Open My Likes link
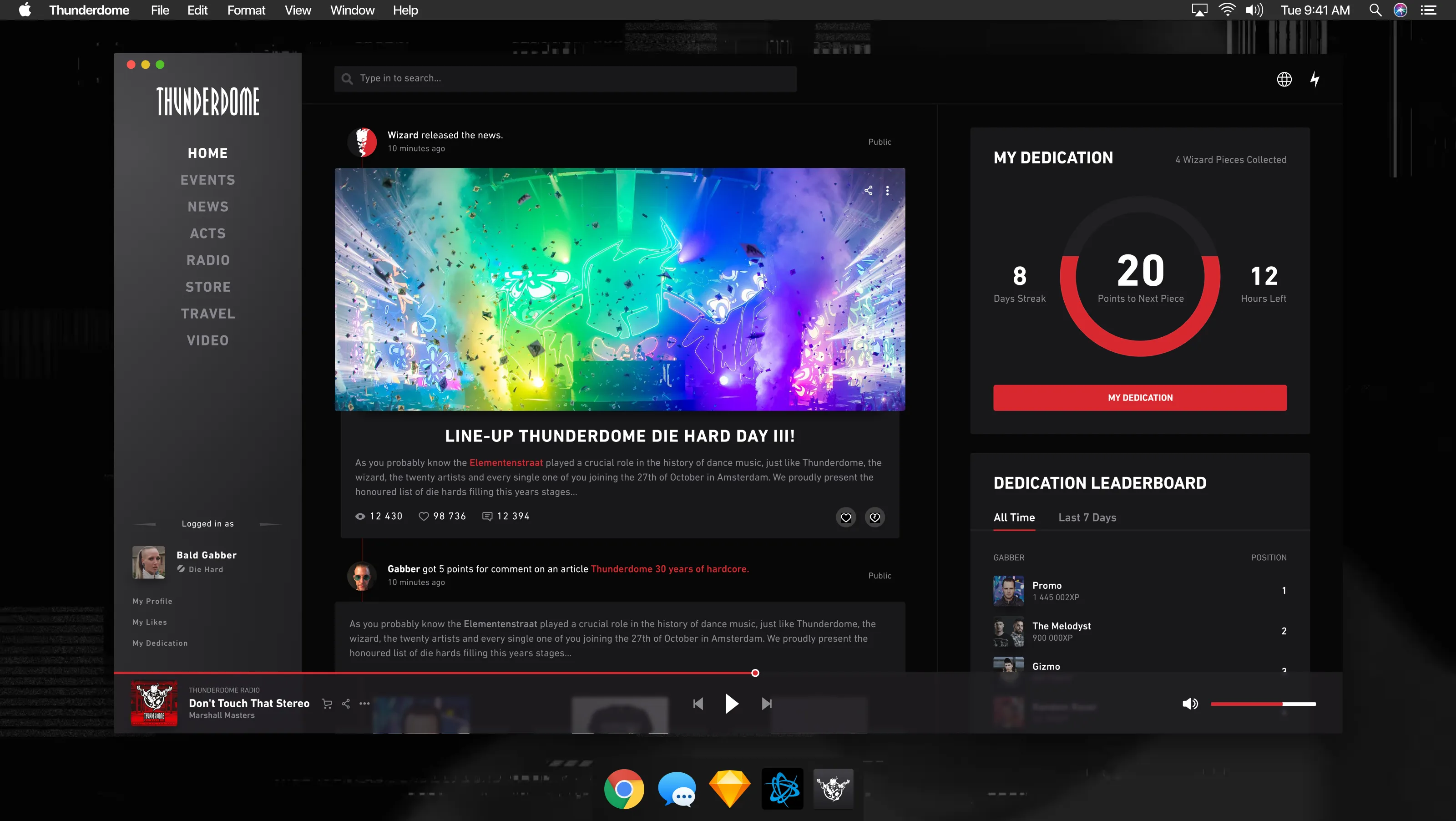1456x821 pixels. pos(150,622)
